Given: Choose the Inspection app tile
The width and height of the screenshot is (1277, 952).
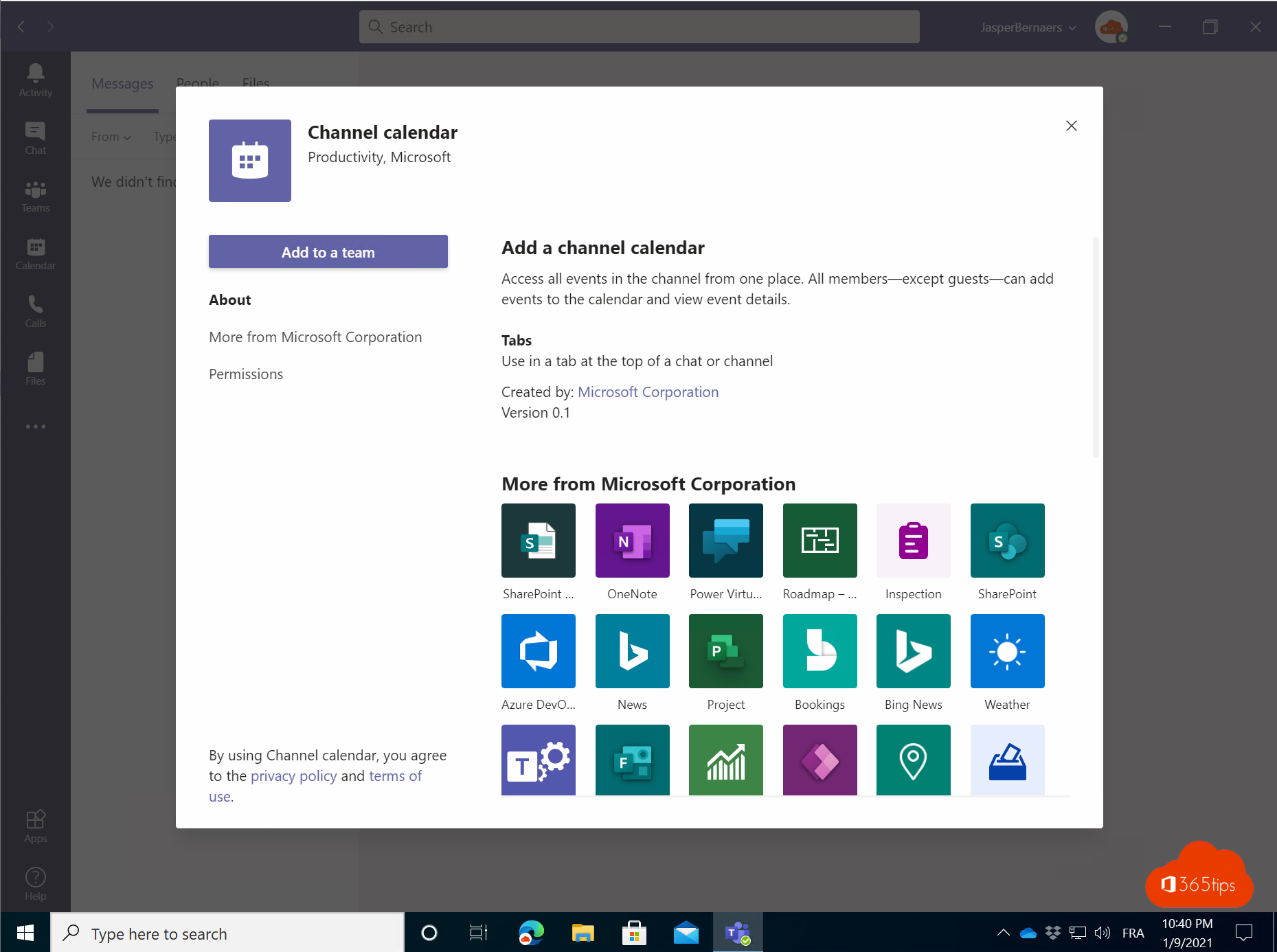Looking at the screenshot, I should (x=913, y=541).
